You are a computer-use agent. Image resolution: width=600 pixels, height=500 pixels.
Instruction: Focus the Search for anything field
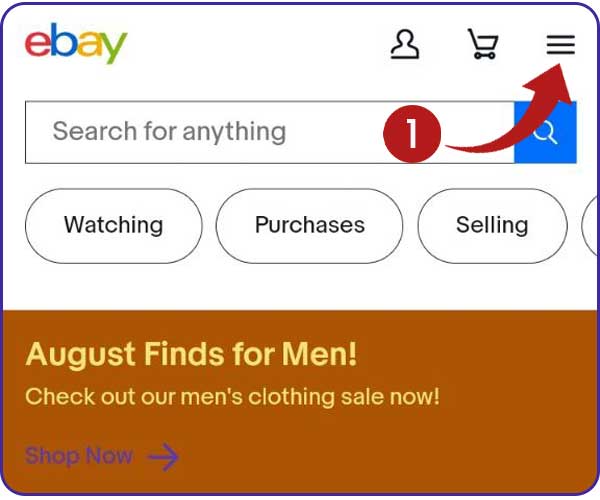click(270, 132)
